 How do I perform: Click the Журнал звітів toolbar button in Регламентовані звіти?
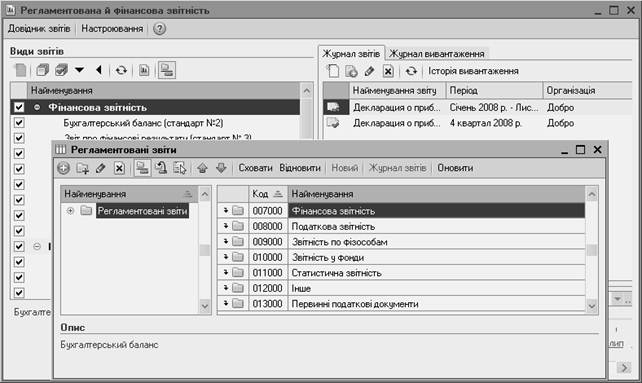pos(398,168)
